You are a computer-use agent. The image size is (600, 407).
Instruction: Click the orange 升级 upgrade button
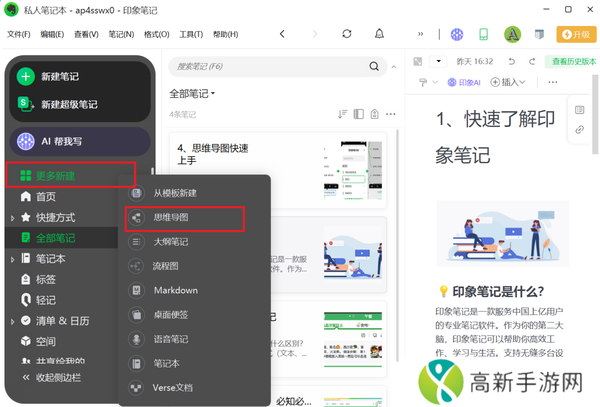[576, 34]
